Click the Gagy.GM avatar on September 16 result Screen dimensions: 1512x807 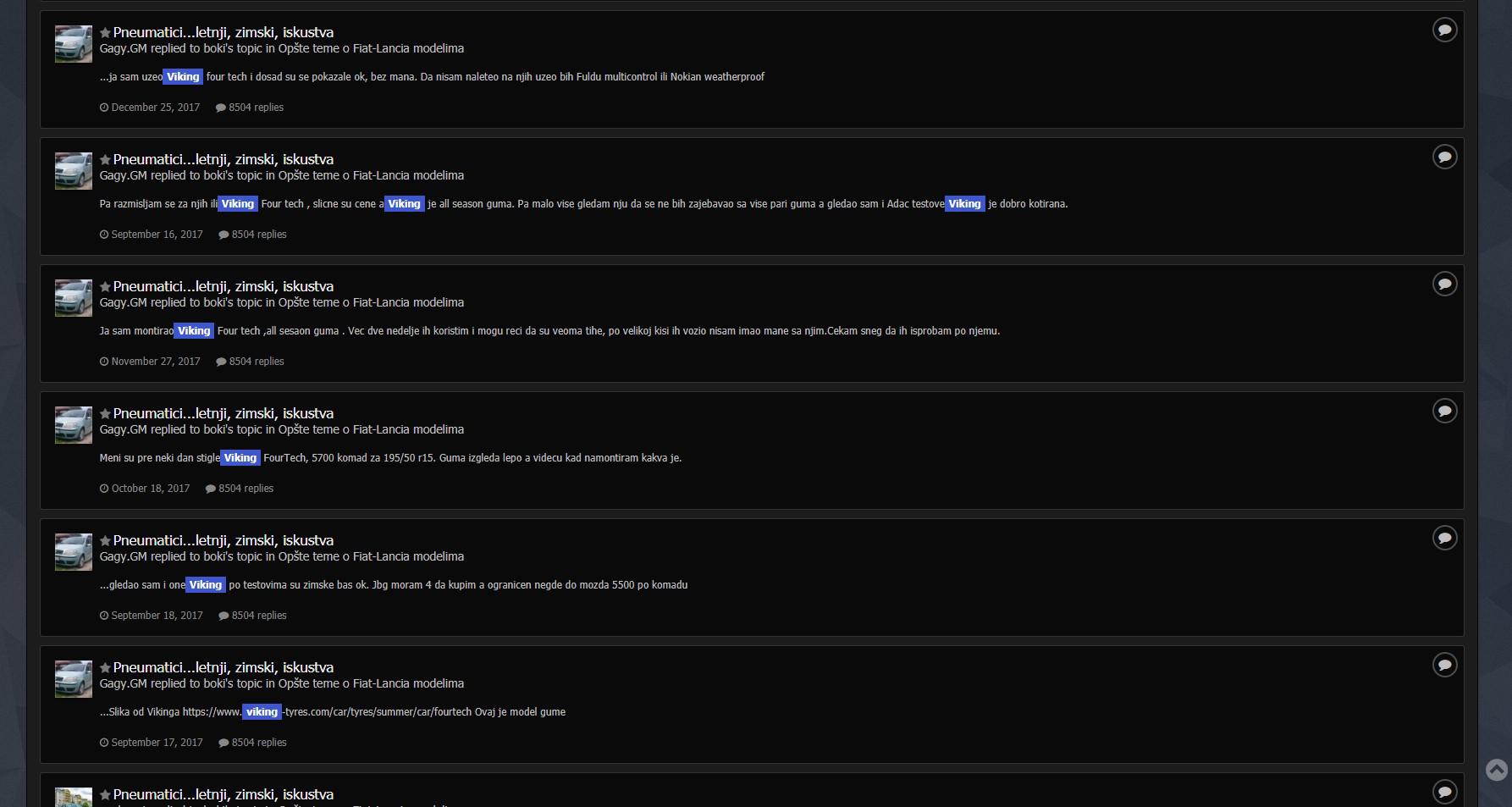[x=74, y=171]
